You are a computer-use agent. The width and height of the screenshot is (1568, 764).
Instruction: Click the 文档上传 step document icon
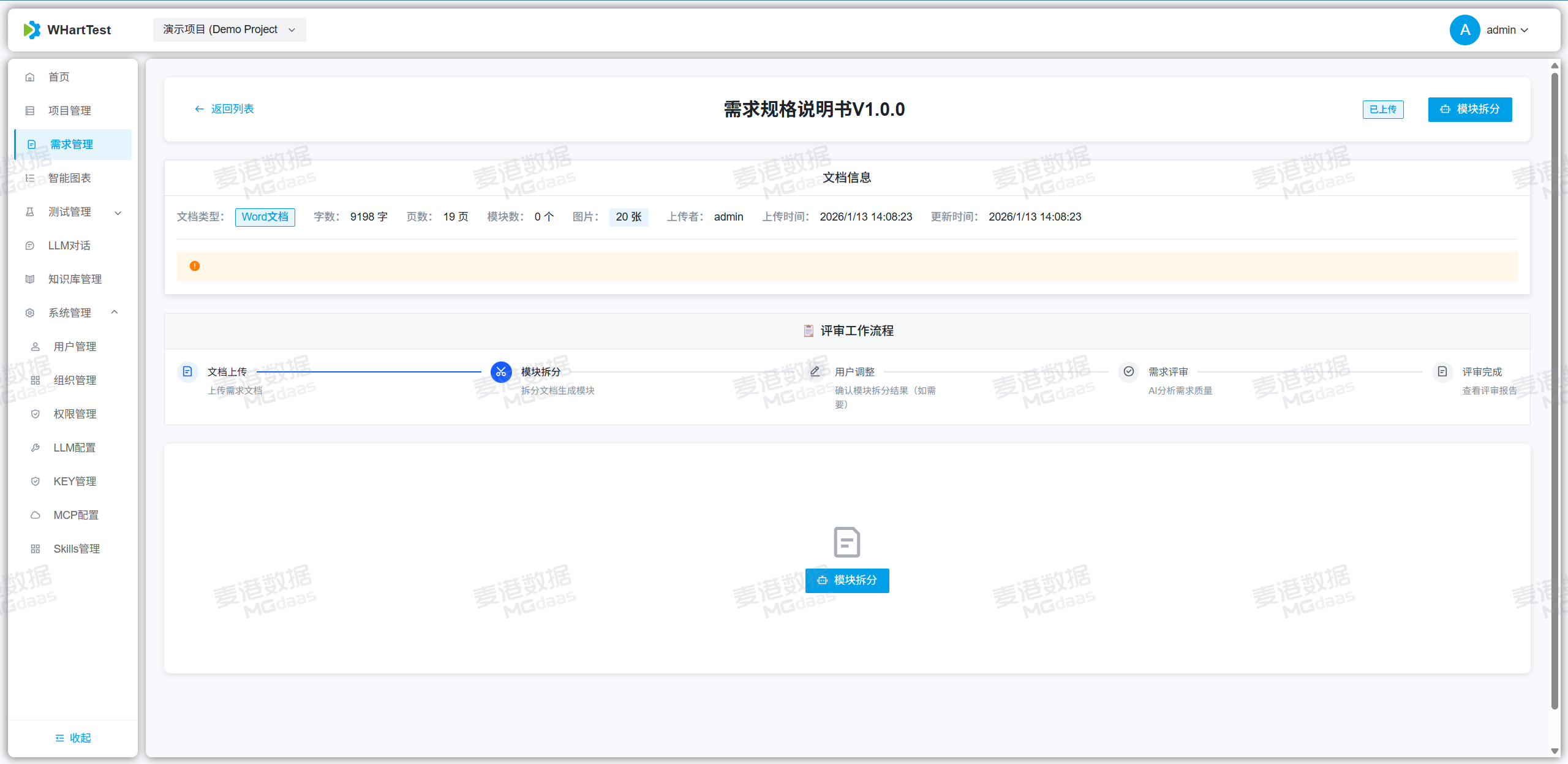pos(187,372)
